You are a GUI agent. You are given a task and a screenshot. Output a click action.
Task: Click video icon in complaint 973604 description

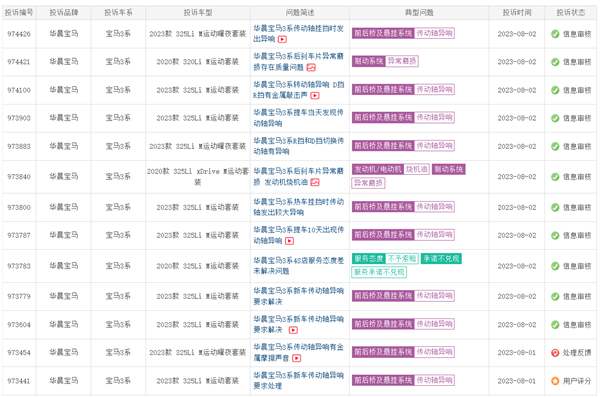(293, 330)
